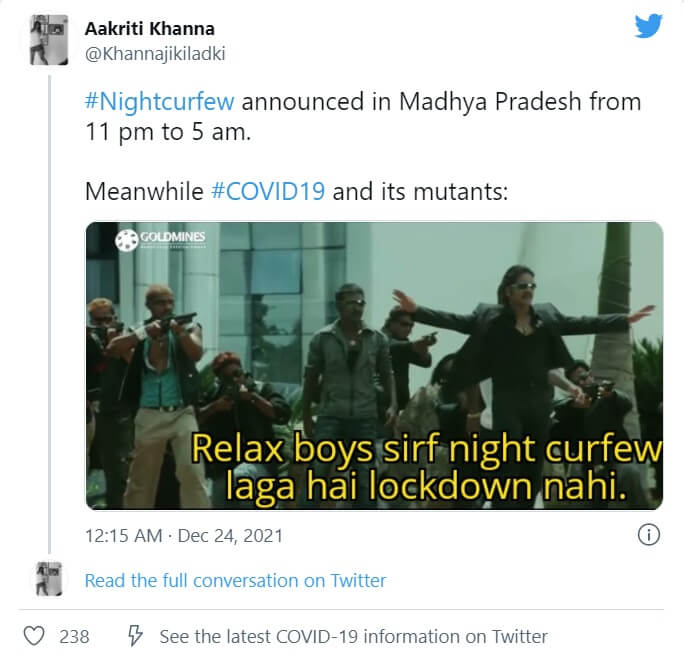Open the Aakriti Khanna display name
The width and height of the screenshot is (684, 659).
pyautogui.click(x=150, y=29)
